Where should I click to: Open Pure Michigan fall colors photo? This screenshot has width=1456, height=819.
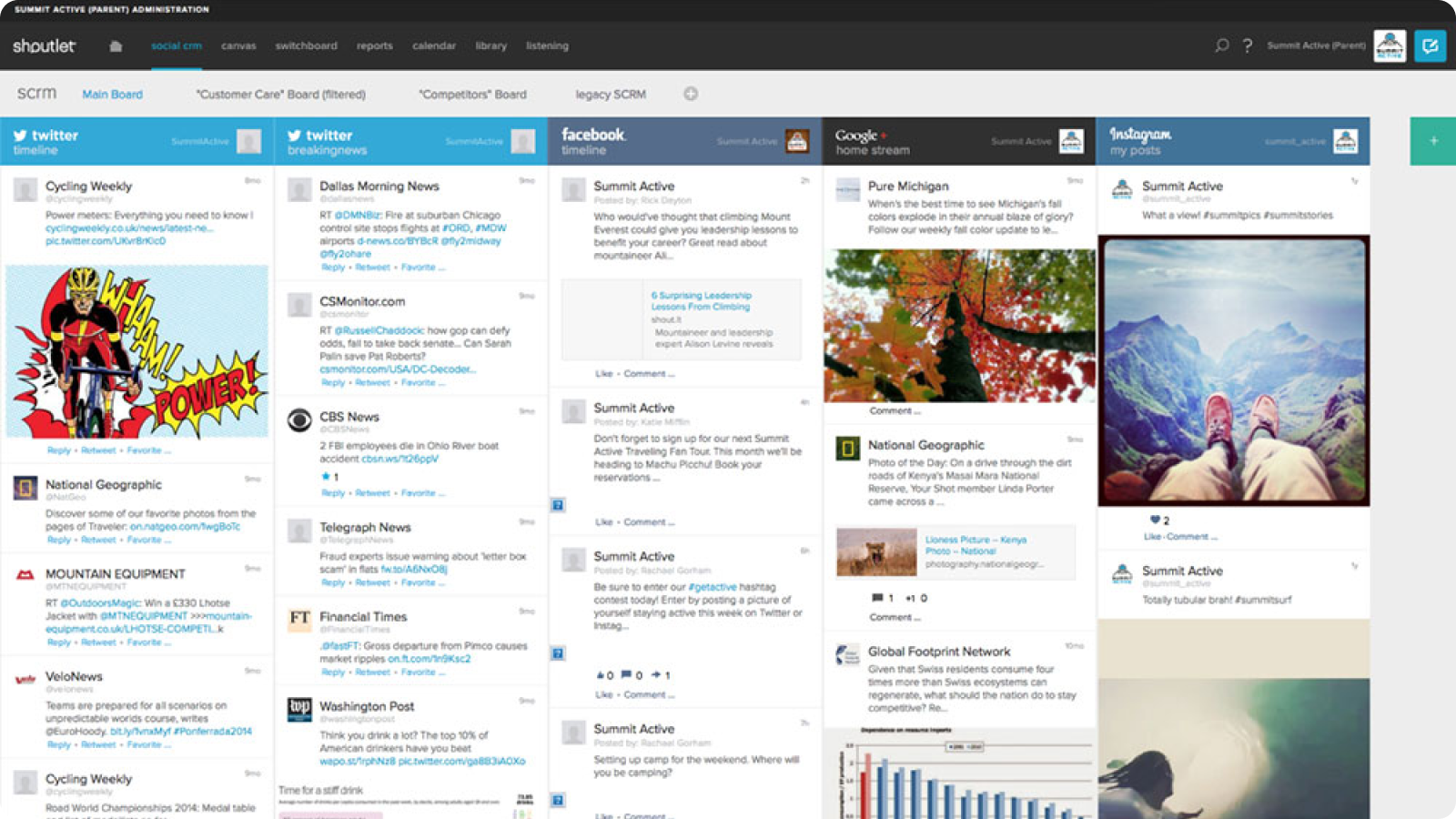(x=959, y=326)
